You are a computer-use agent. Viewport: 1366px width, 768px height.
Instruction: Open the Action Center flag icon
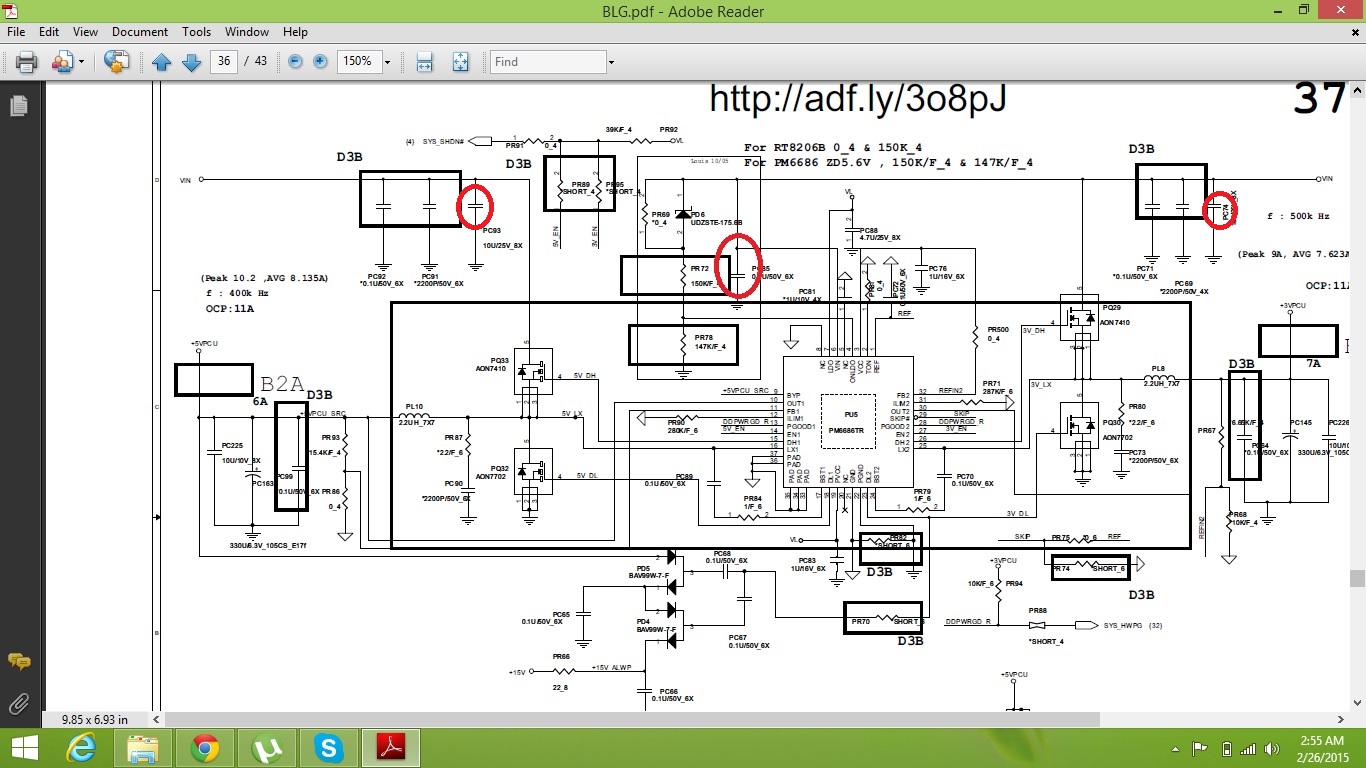coord(1200,748)
